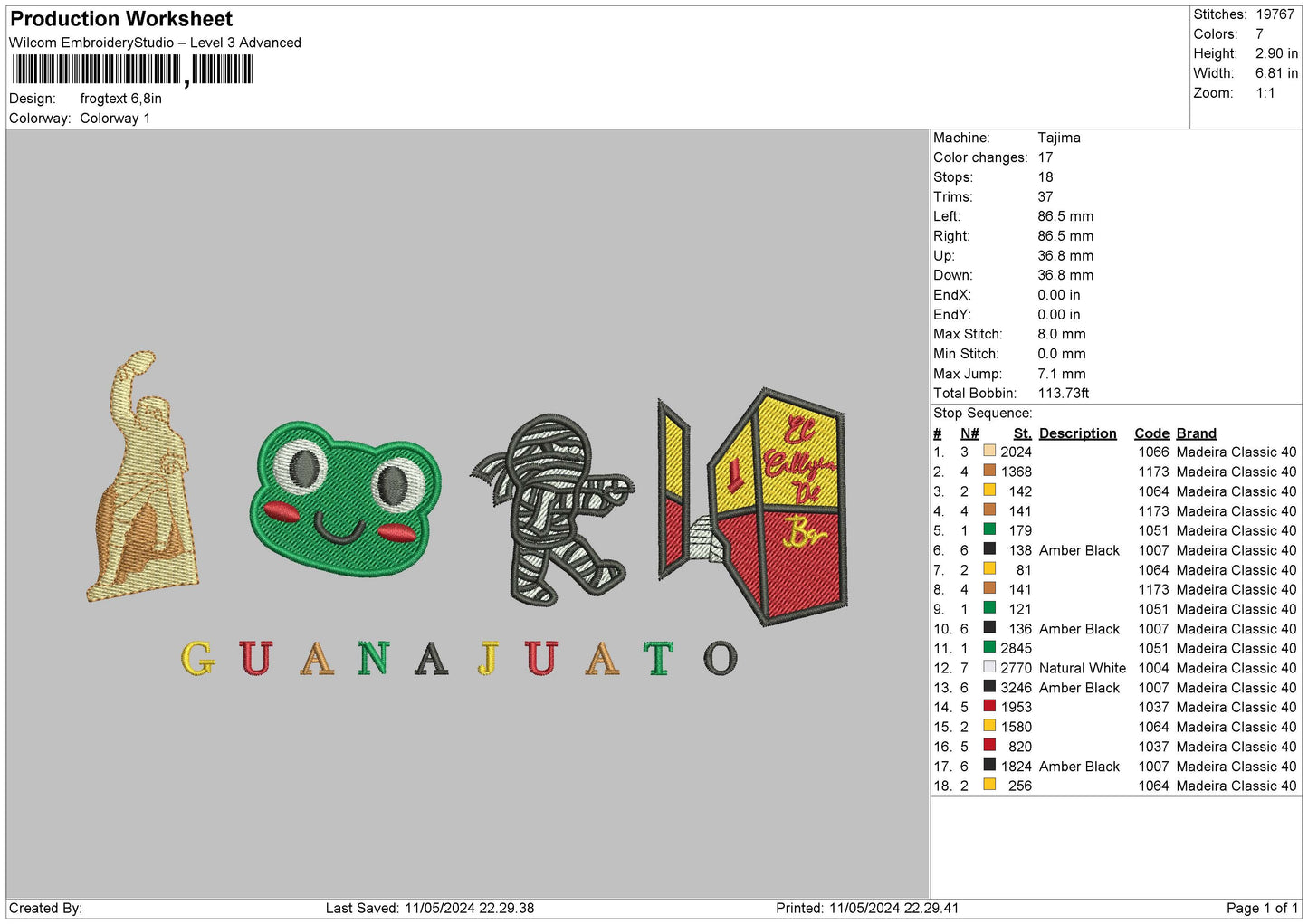
Task: Click the St. column header
Action: click(1023, 433)
